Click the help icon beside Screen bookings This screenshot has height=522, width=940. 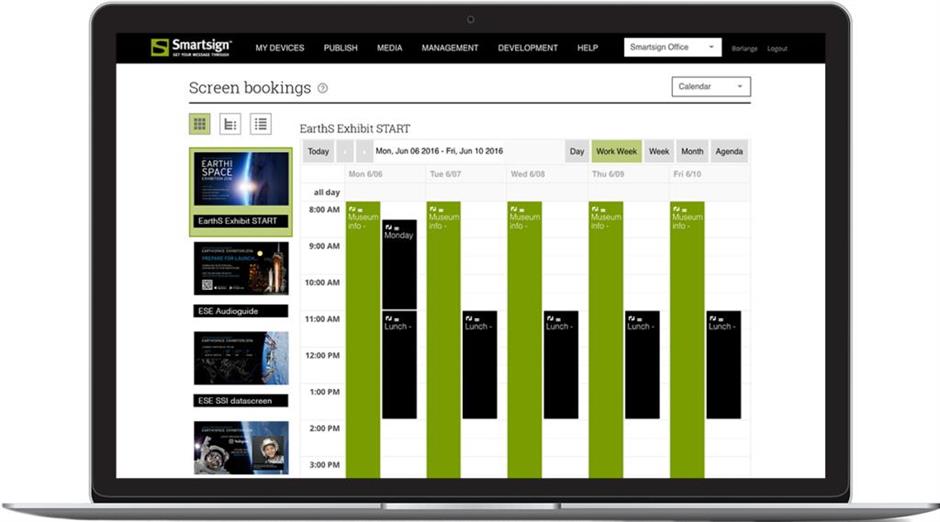pyautogui.click(x=323, y=88)
